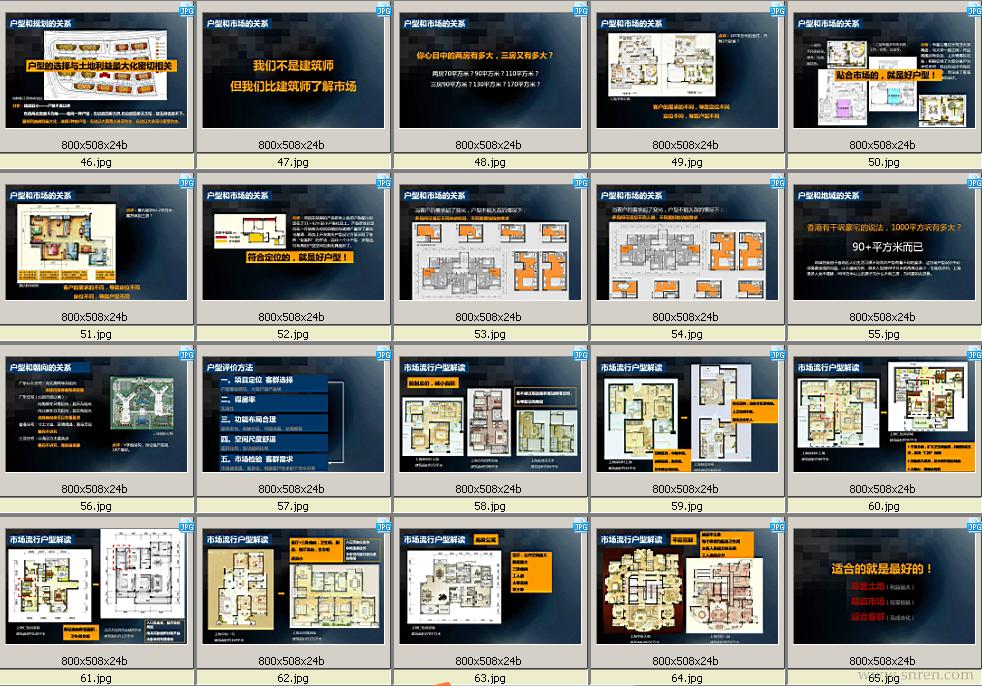Highlight the caption "55.jpg"
Viewport: 982px width, 686px height.
[884, 335]
